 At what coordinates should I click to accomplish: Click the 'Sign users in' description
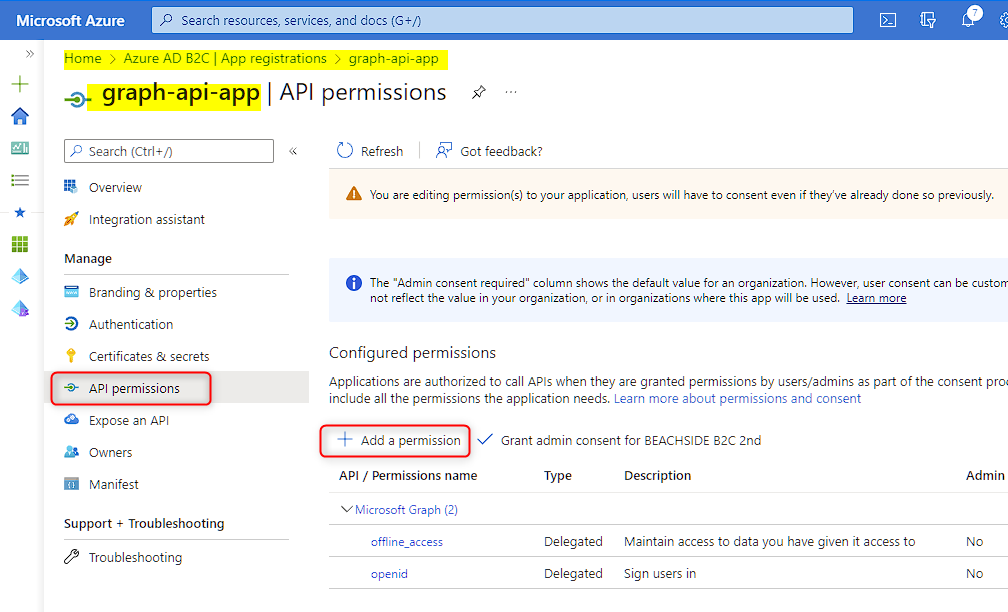(660, 573)
